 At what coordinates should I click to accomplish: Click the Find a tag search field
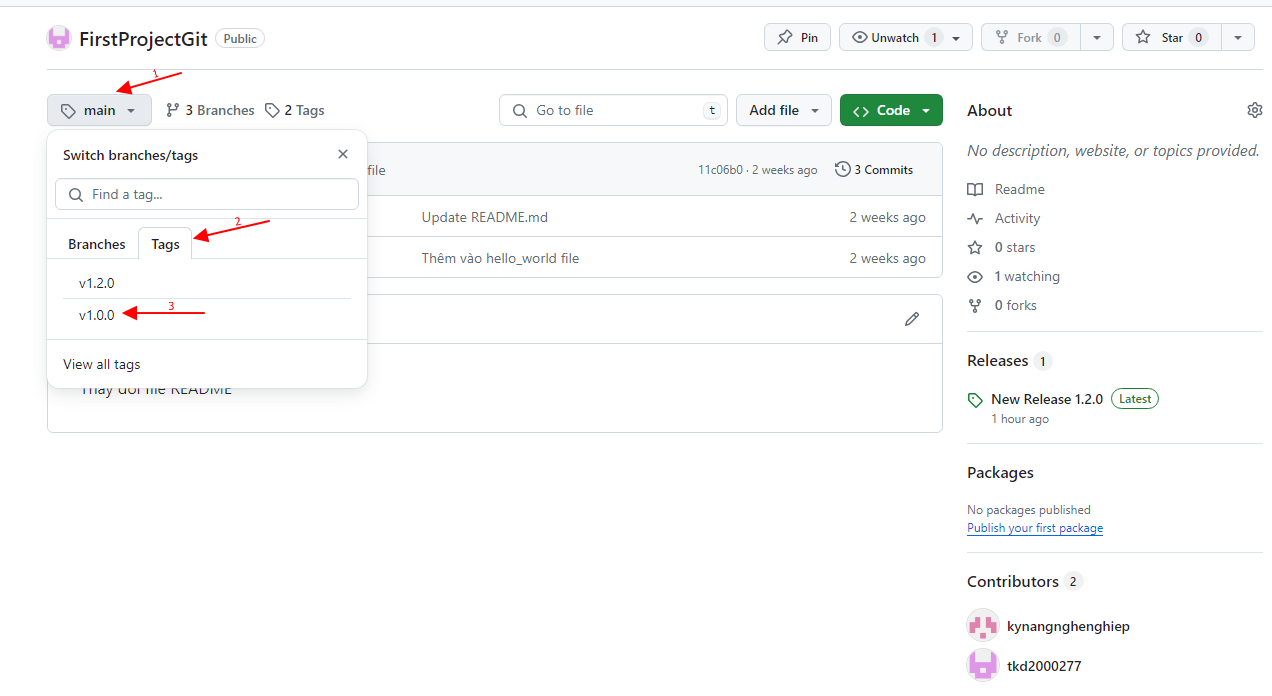click(x=207, y=194)
